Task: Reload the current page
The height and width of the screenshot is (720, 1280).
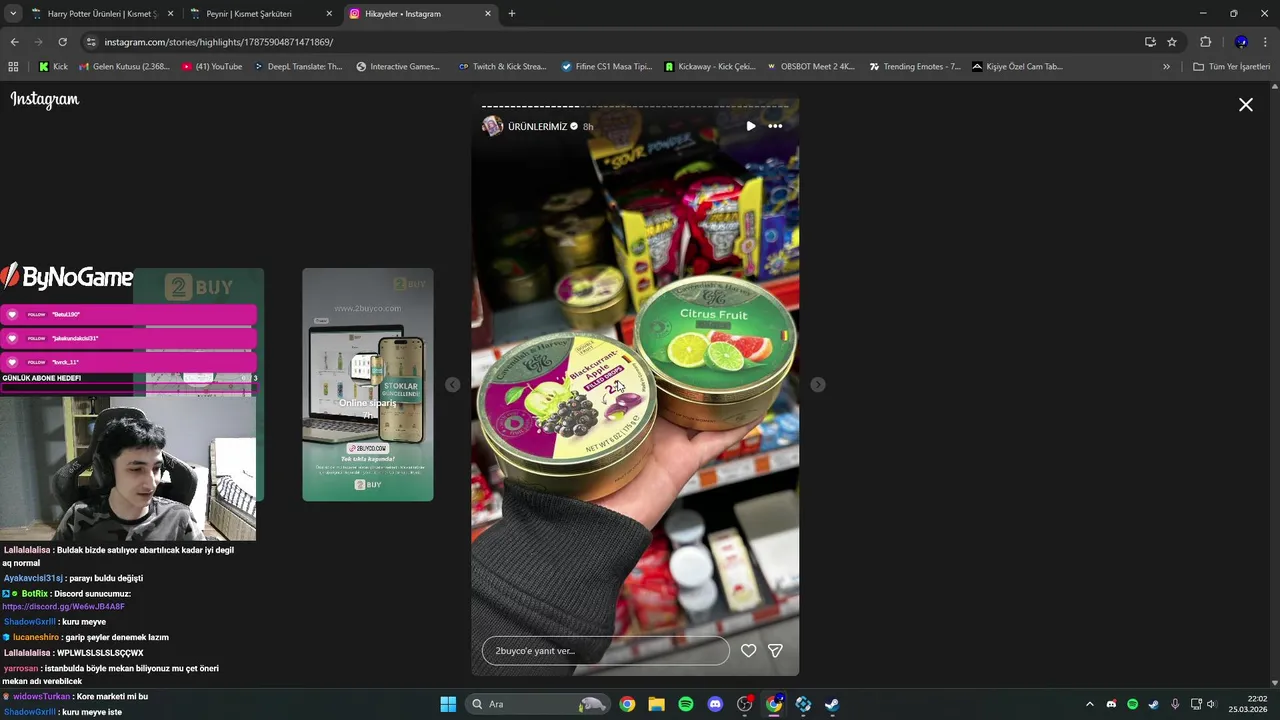Action: point(62,42)
